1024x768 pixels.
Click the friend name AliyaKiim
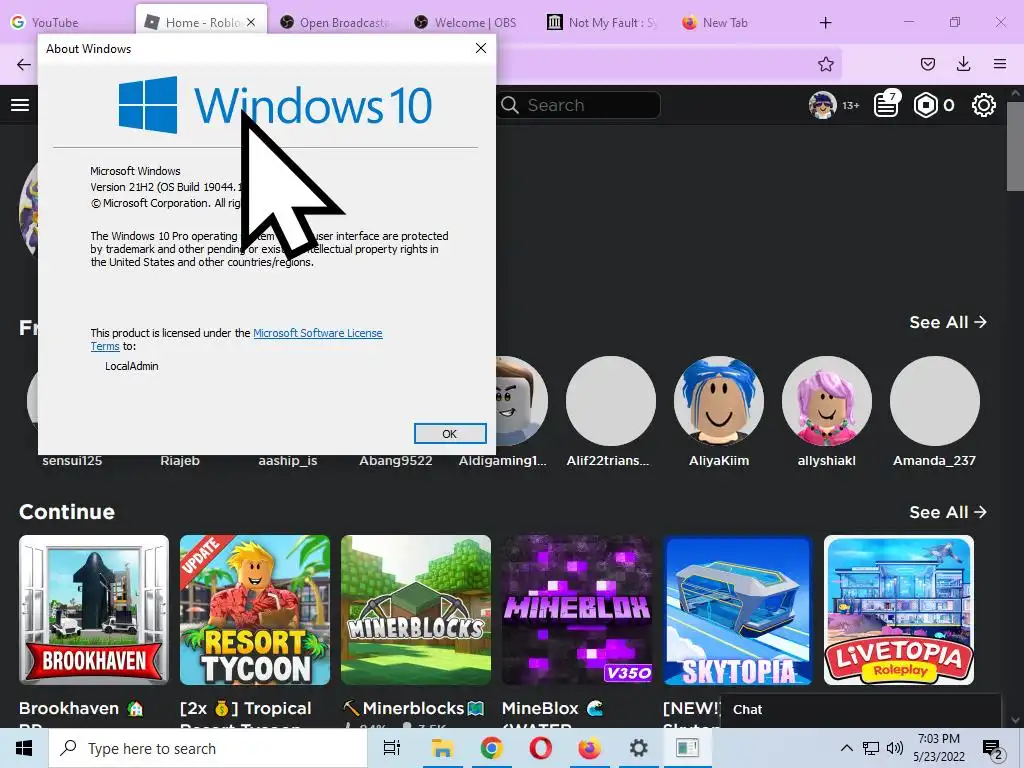point(719,461)
